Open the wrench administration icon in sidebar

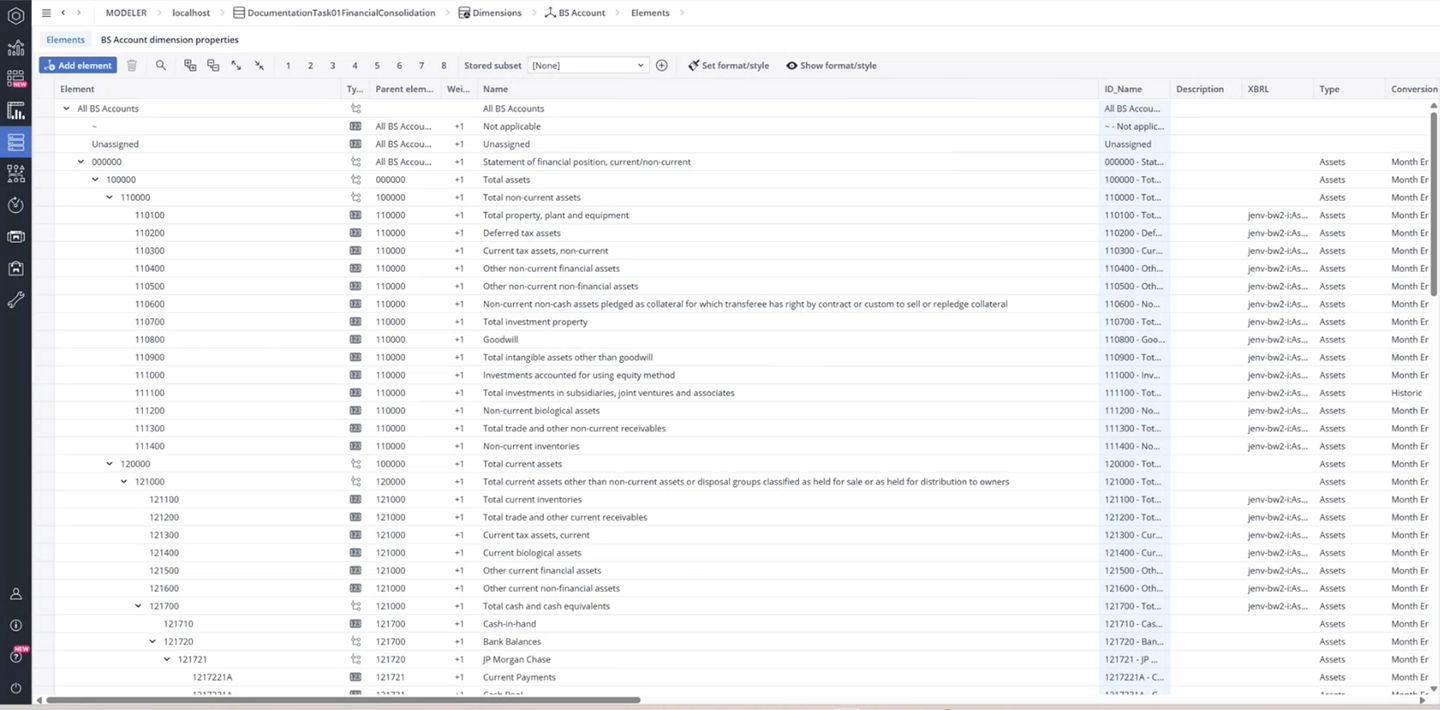15,300
